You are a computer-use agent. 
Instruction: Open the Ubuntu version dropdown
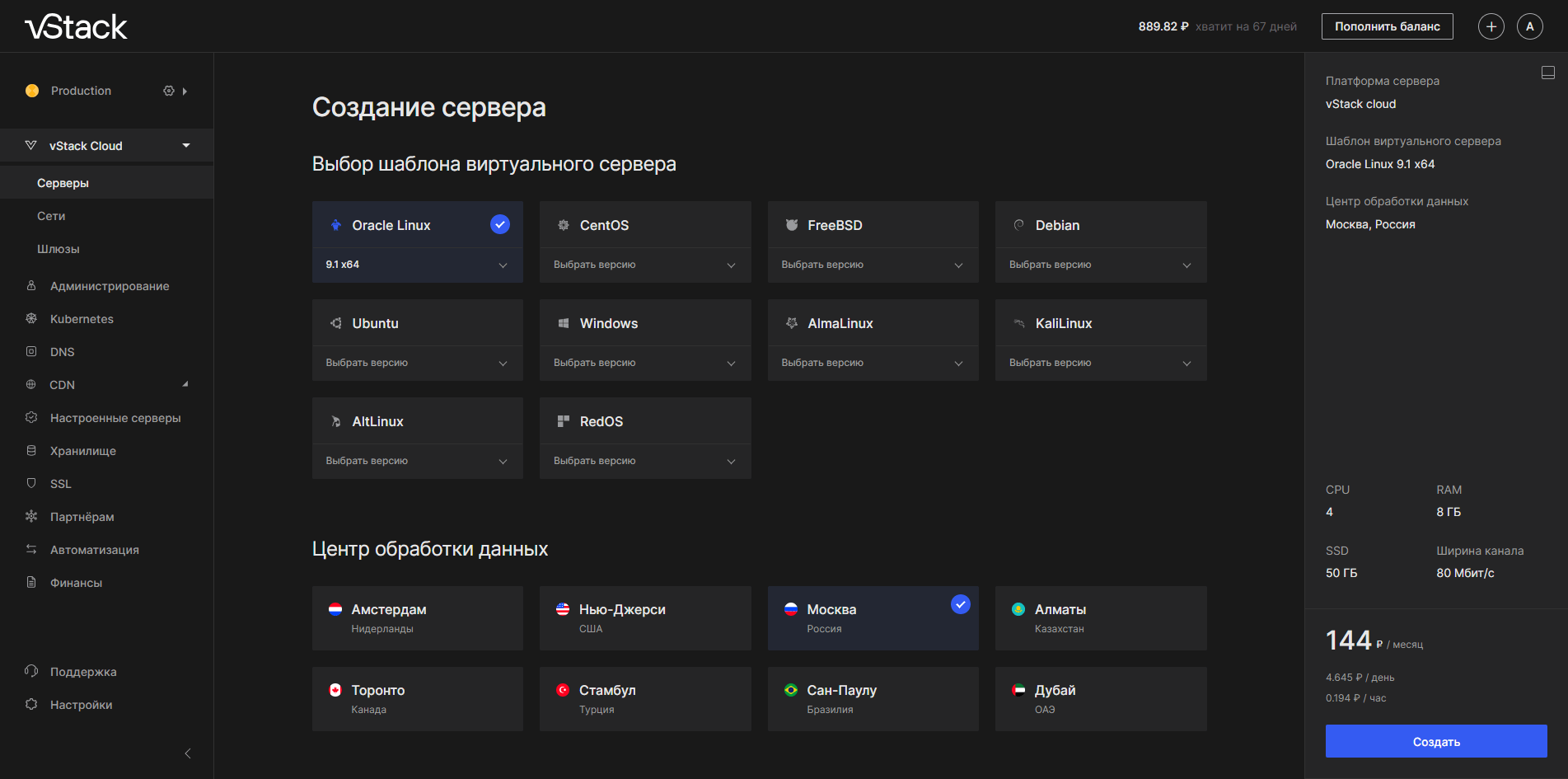pyautogui.click(x=417, y=363)
